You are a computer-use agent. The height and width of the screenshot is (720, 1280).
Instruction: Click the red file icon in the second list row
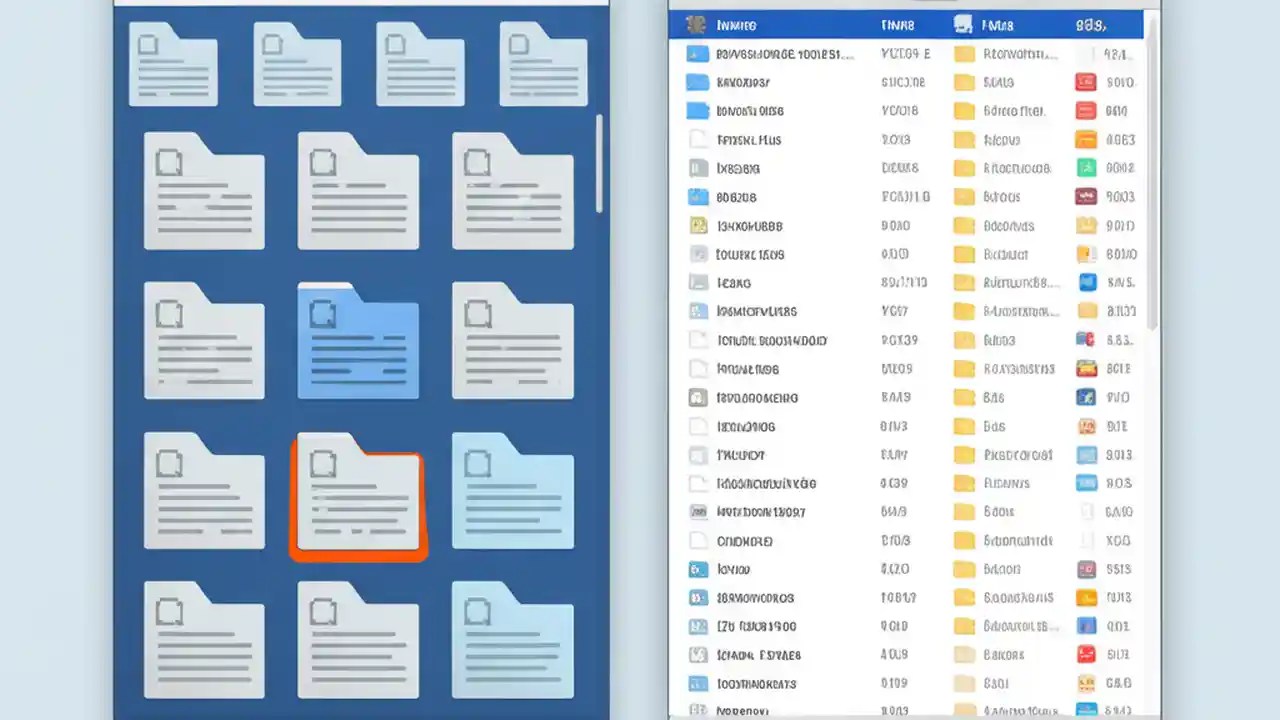[x=1085, y=82]
